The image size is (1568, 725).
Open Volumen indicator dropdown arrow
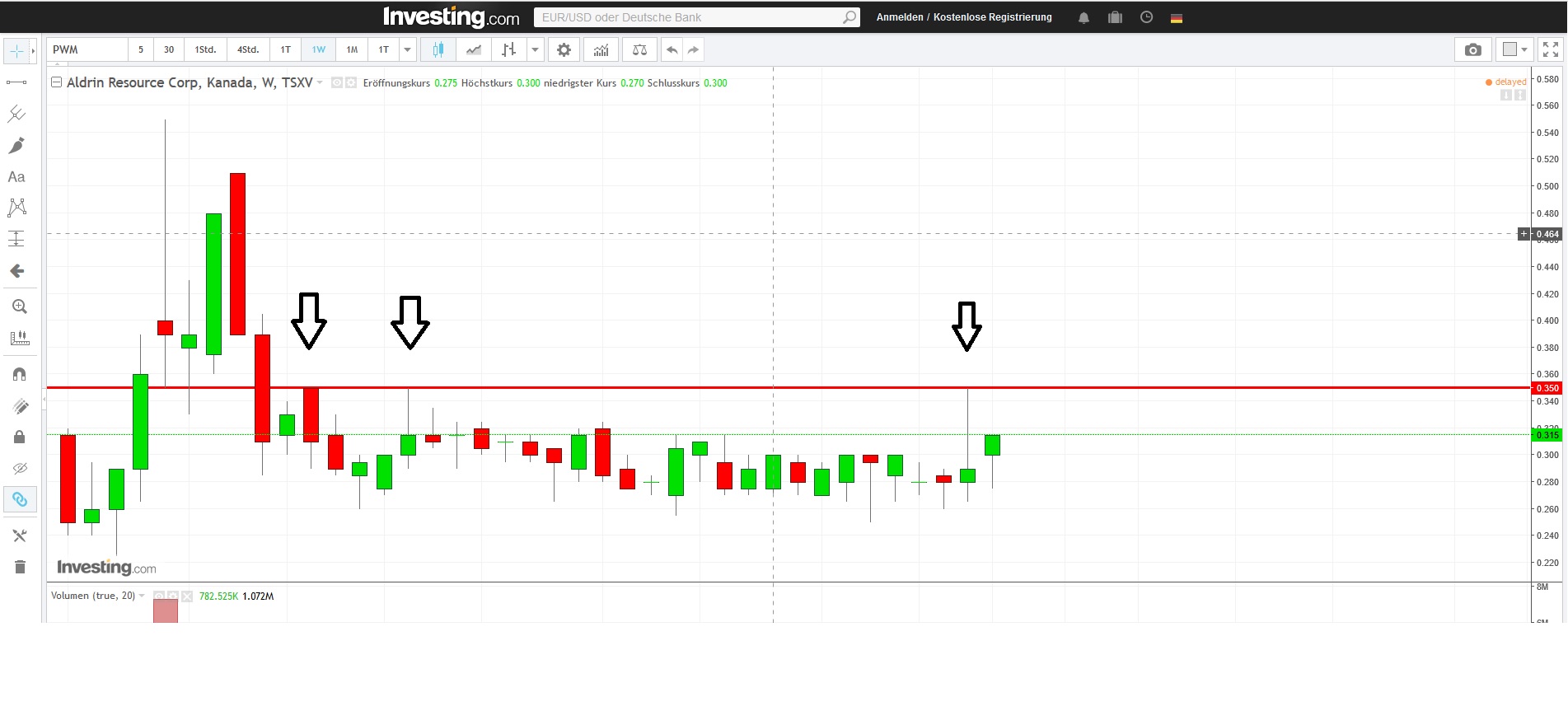[142, 596]
